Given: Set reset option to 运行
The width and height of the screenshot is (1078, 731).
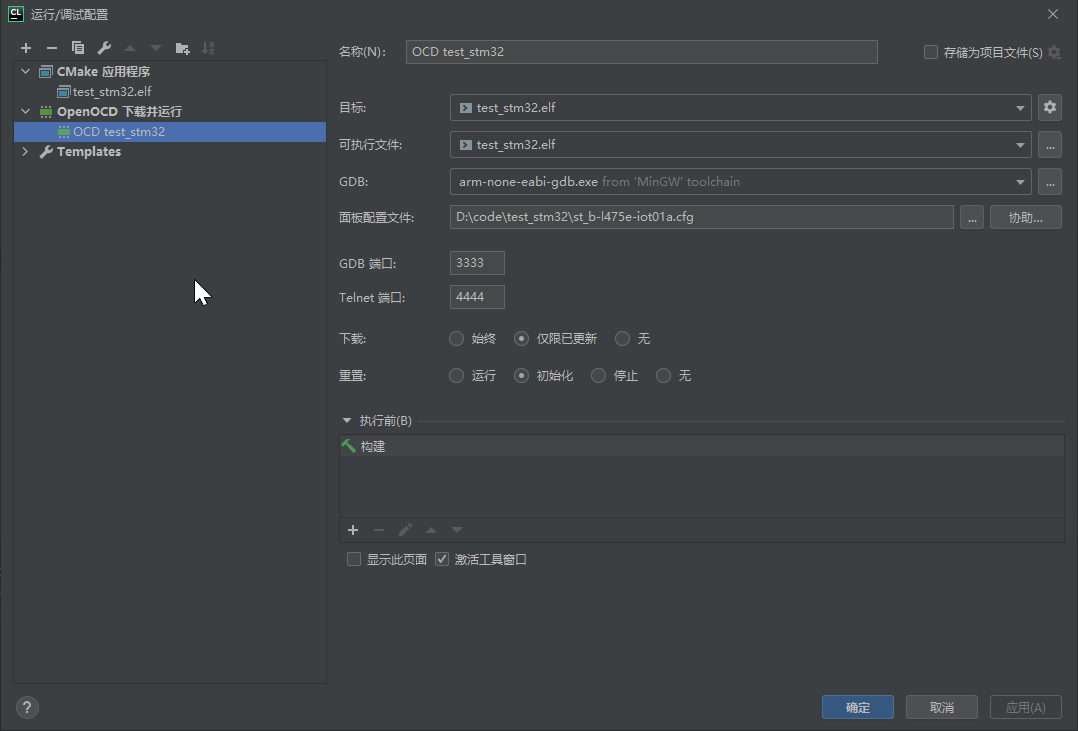Looking at the screenshot, I should coord(456,375).
